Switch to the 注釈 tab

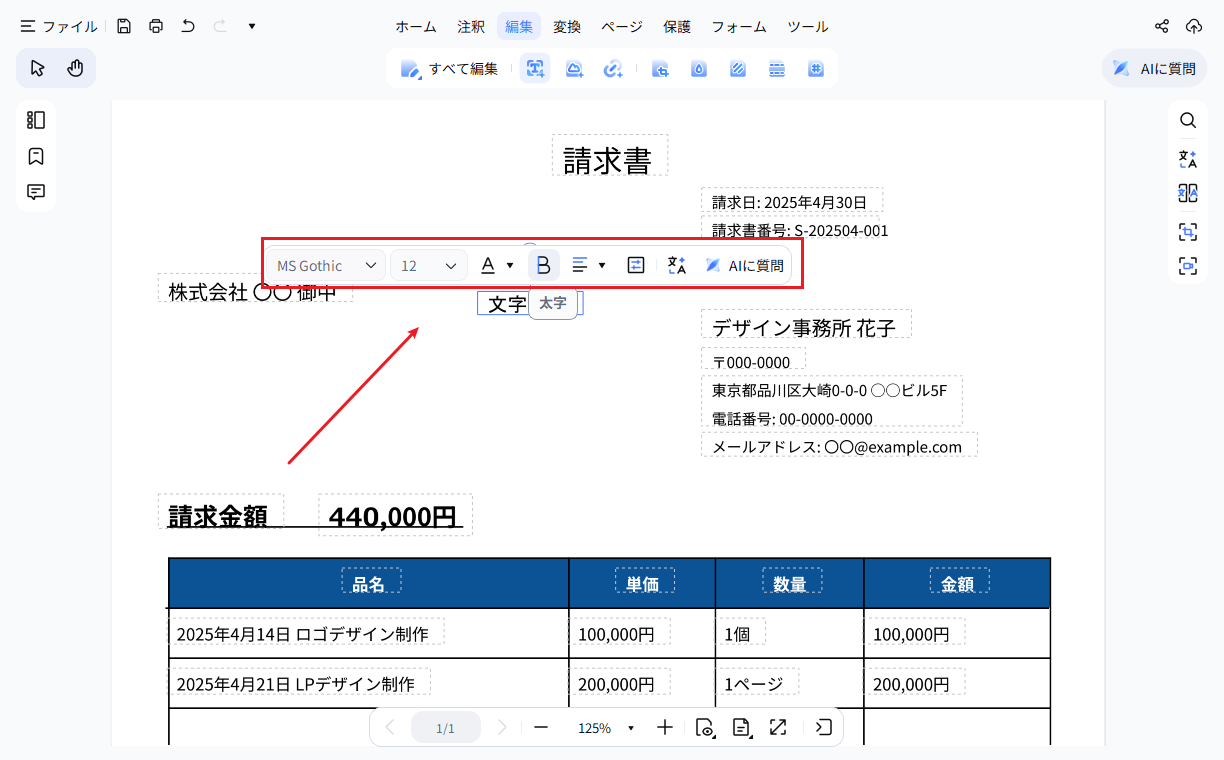(x=471, y=27)
